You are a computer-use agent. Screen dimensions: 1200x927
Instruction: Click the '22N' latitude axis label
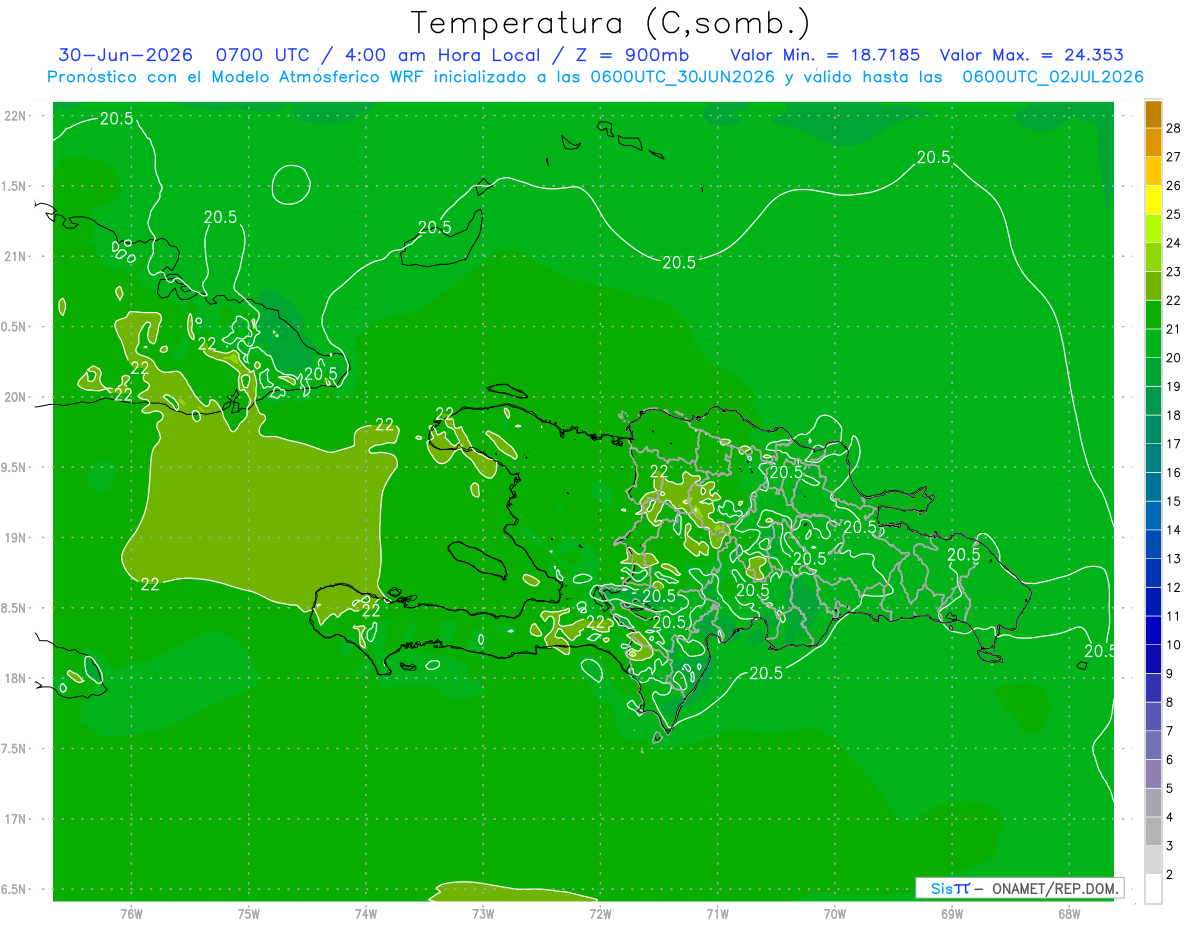(x=15, y=116)
